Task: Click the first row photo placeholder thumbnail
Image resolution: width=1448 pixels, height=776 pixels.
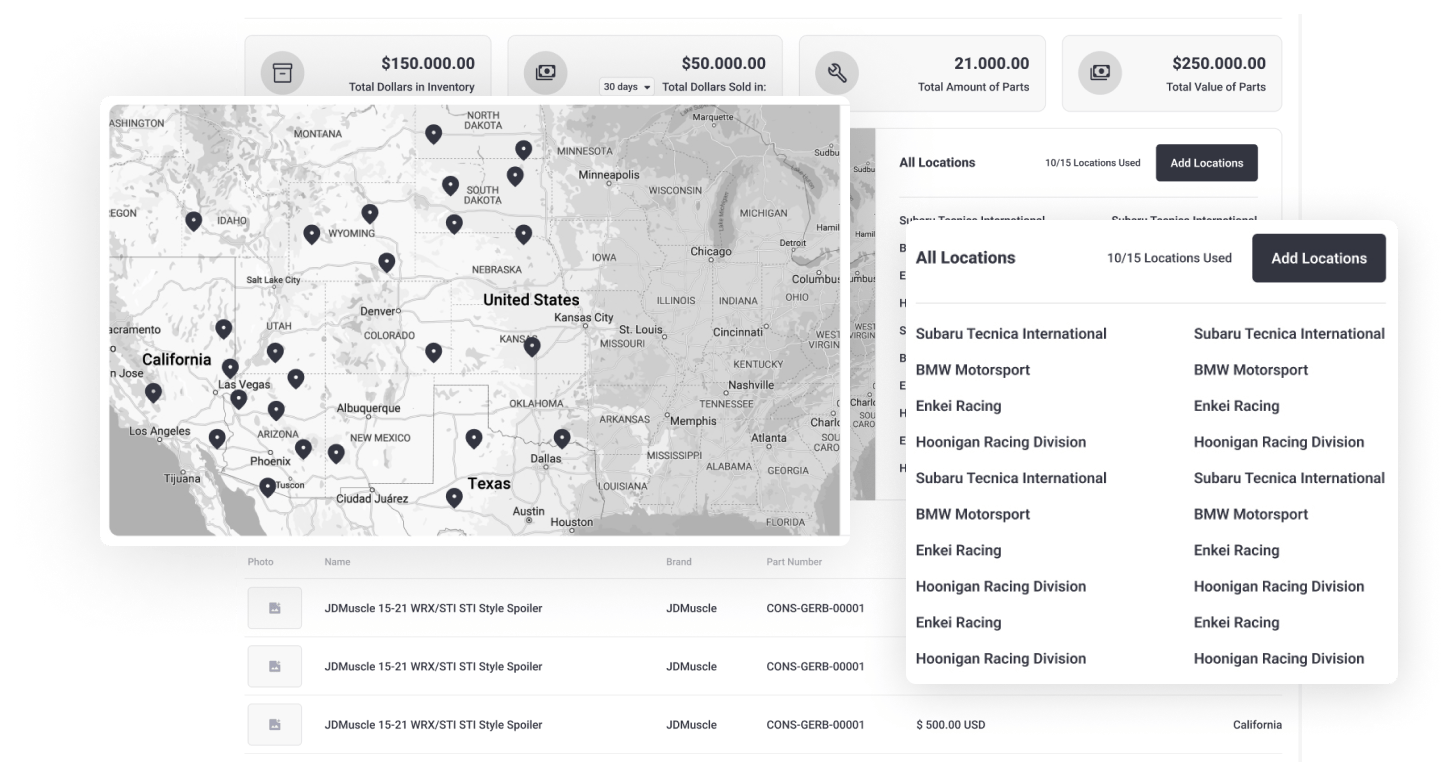Action: (x=275, y=608)
